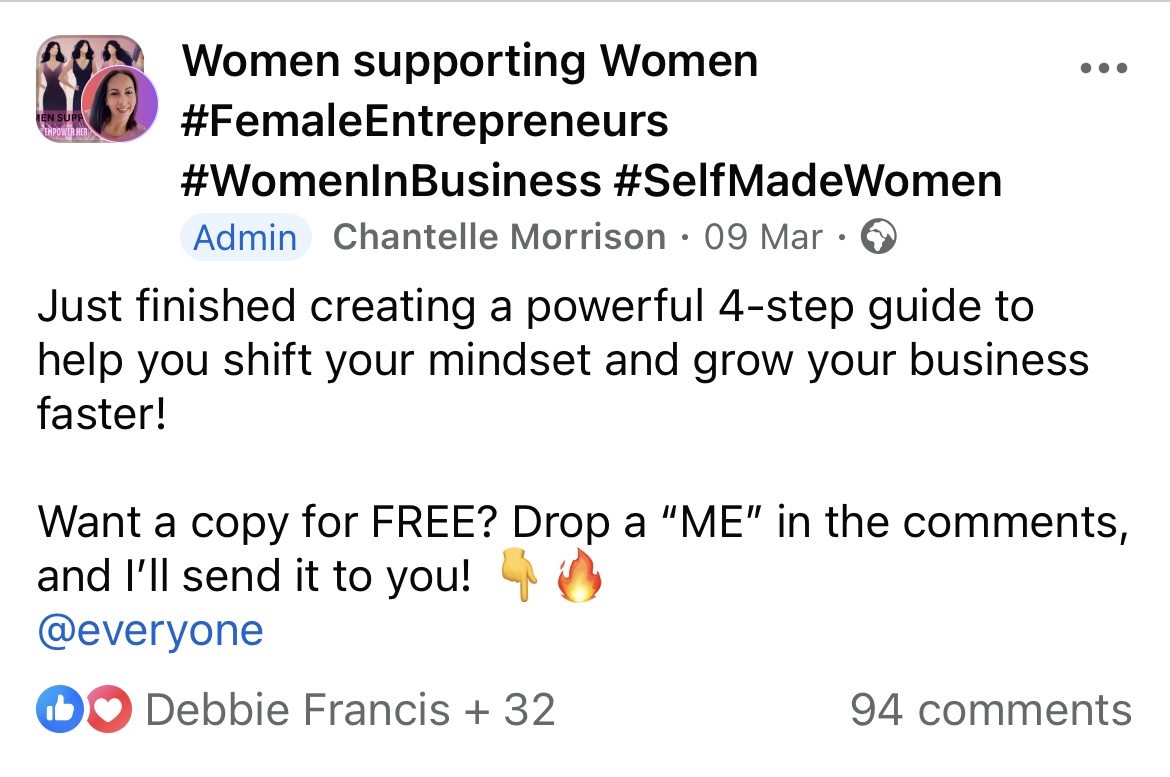Show reactions from Debbie Francis + 32
1170x777 pixels.
(x=350, y=710)
